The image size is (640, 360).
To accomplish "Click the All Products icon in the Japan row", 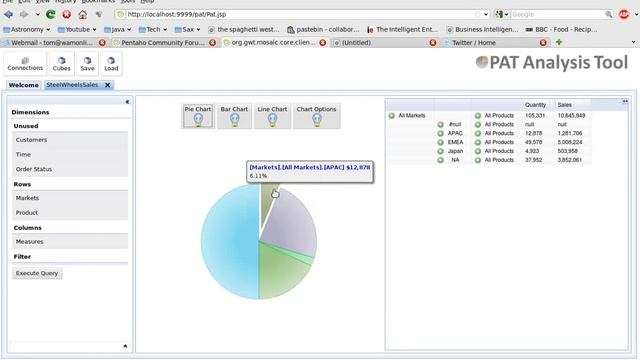I will [478, 151].
